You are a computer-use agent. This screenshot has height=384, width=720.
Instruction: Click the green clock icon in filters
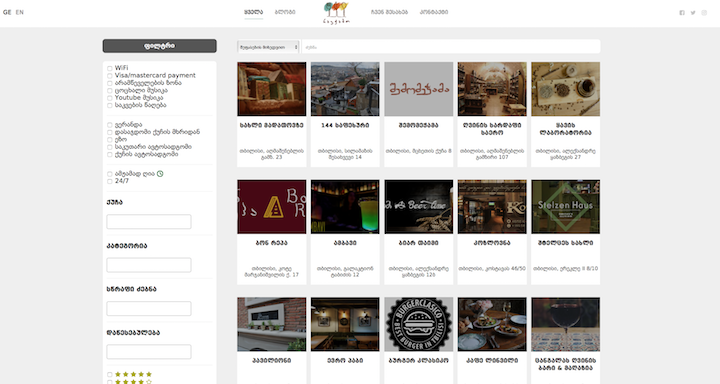160,174
